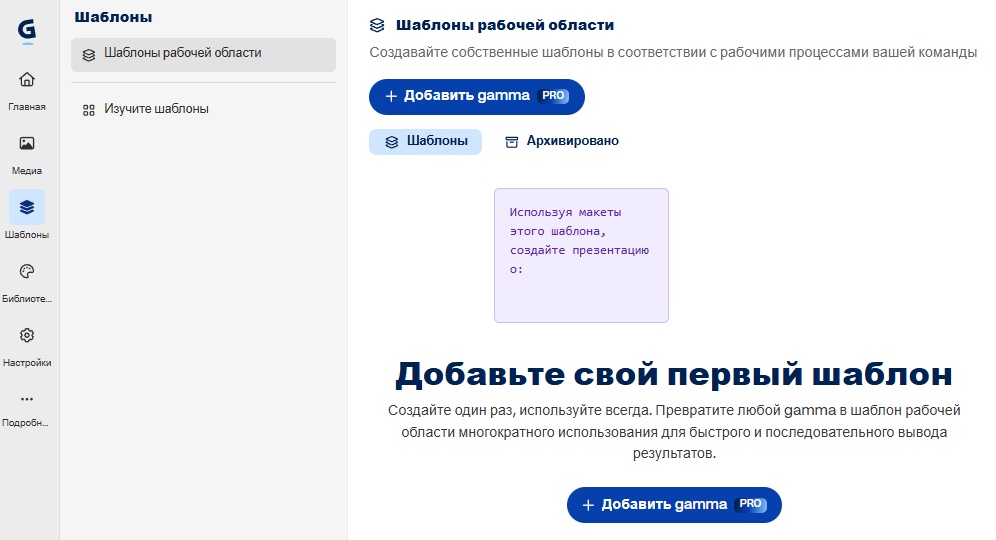Click bottom Добавить gamma PRO button
This screenshot has height=540, width=996.
coord(674,505)
